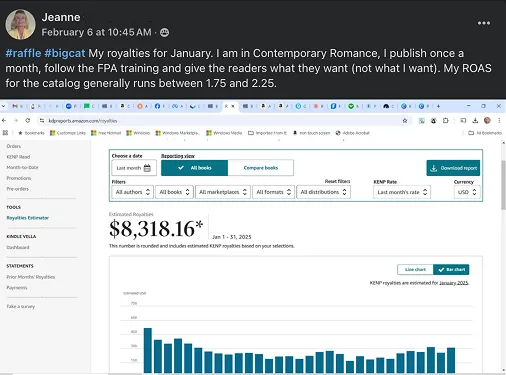Open the browser extensions puzzle icon
The image size is (506, 375).
[x=446, y=121]
